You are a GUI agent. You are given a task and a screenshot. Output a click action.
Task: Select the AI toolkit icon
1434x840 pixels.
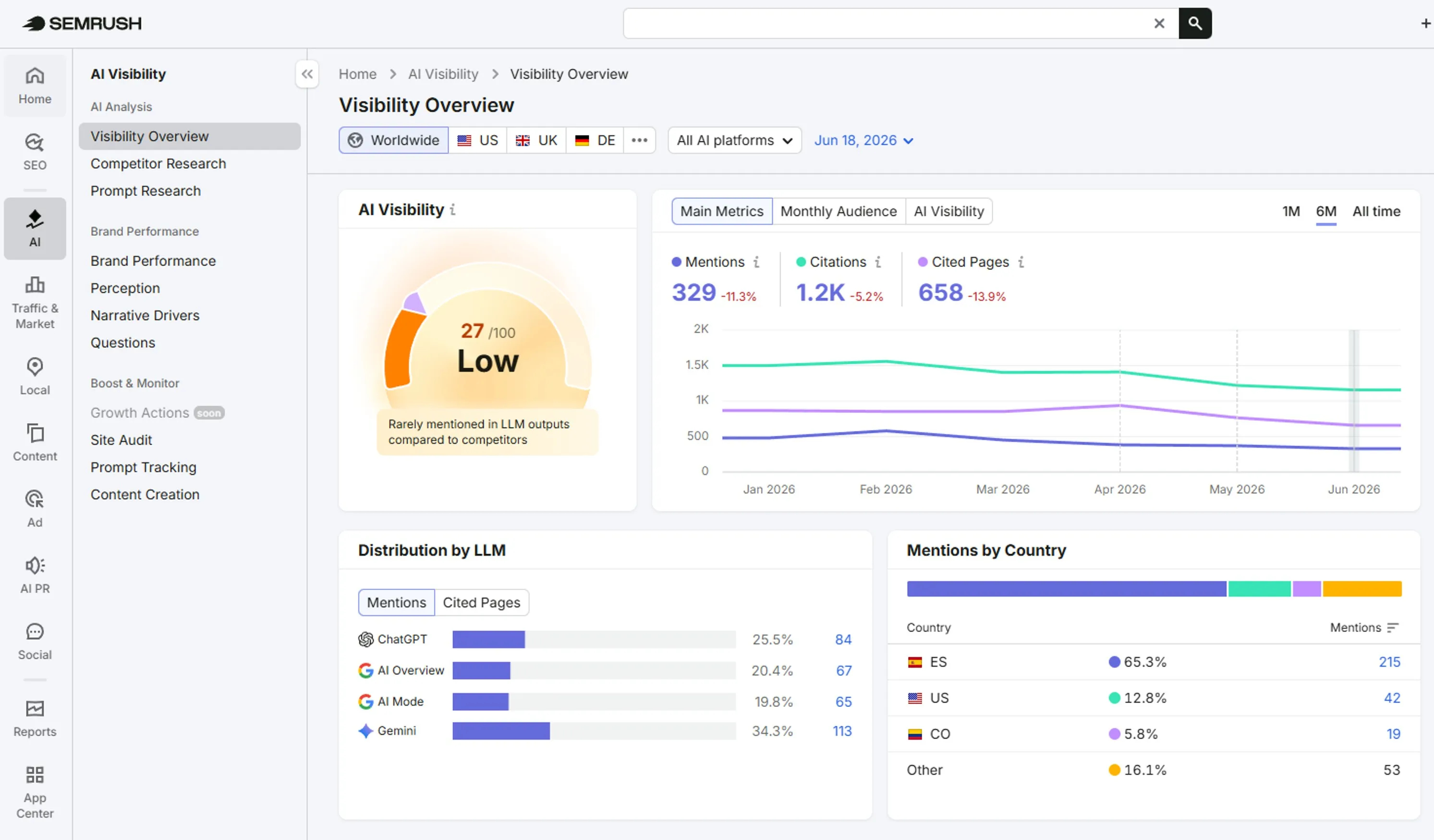coord(35,228)
